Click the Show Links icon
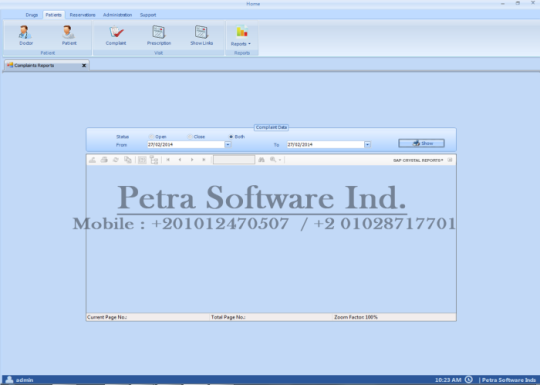Viewport: 540px width, 385px height. point(201,35)
